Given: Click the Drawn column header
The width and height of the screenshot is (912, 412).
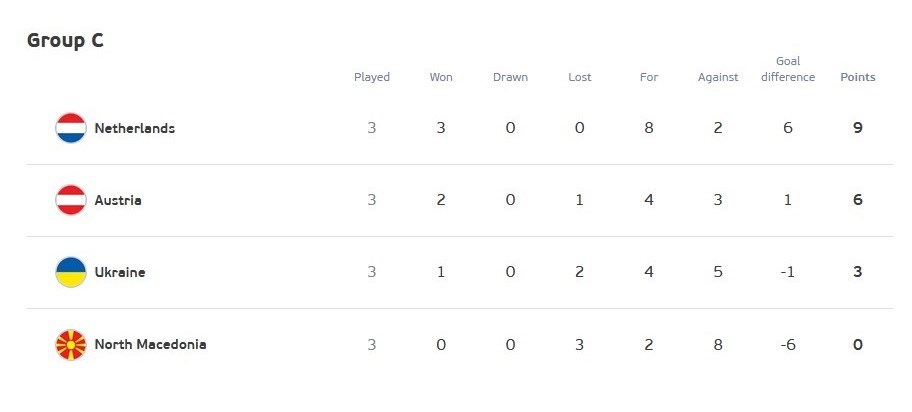Looking at the screenshot, I should pyautogui.click(x=510, y=77).
